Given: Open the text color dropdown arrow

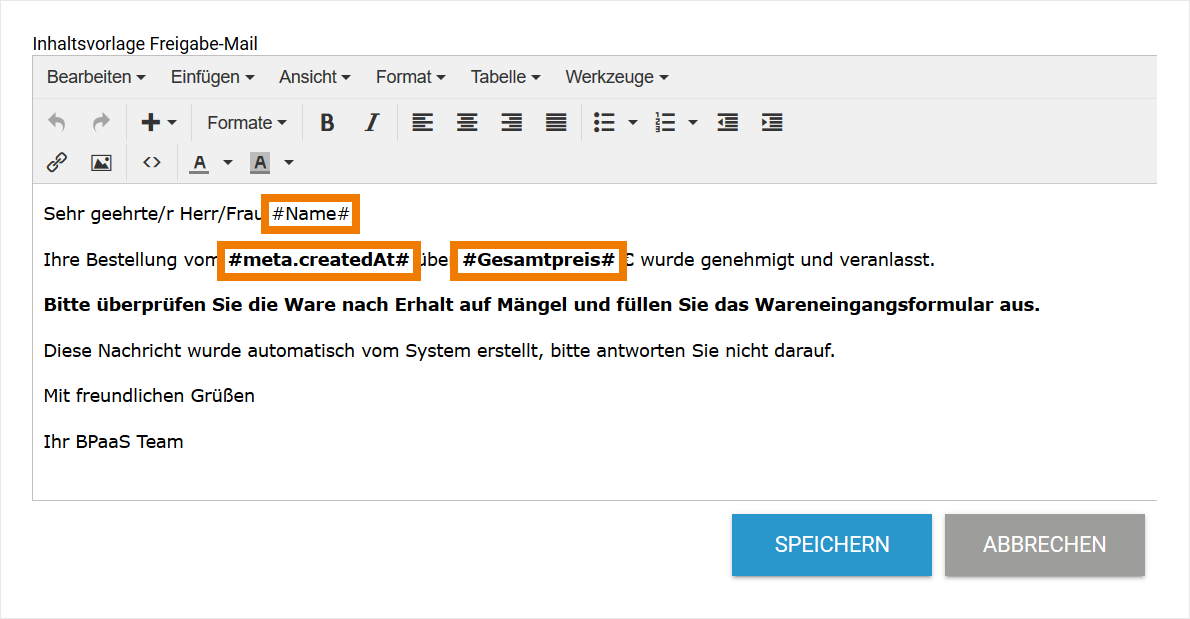Looking at the screenshot, I should tap(227, 162).
